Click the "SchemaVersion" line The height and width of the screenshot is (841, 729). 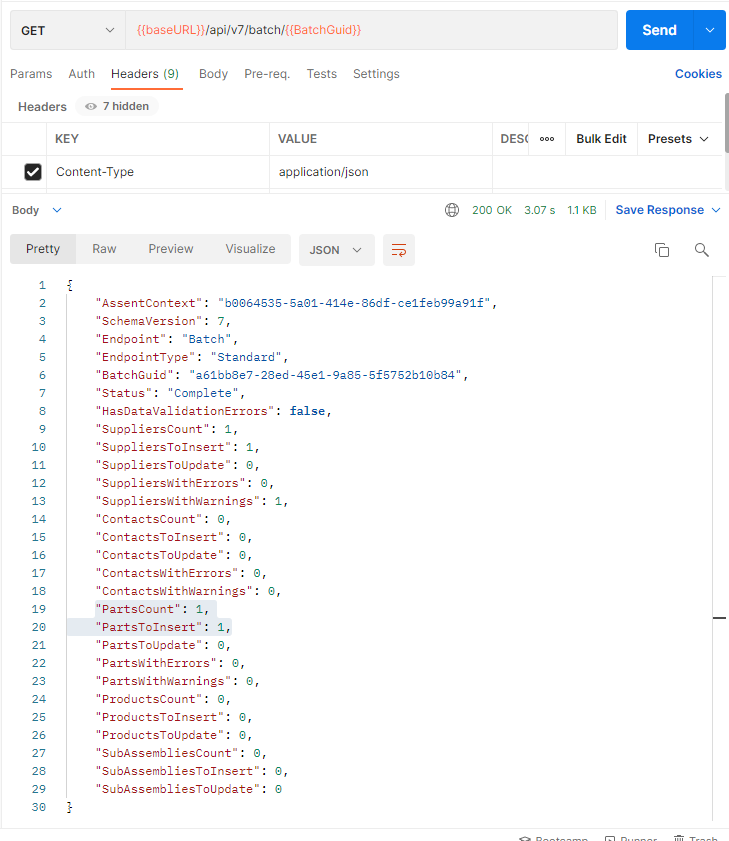[x=163, y=321]
